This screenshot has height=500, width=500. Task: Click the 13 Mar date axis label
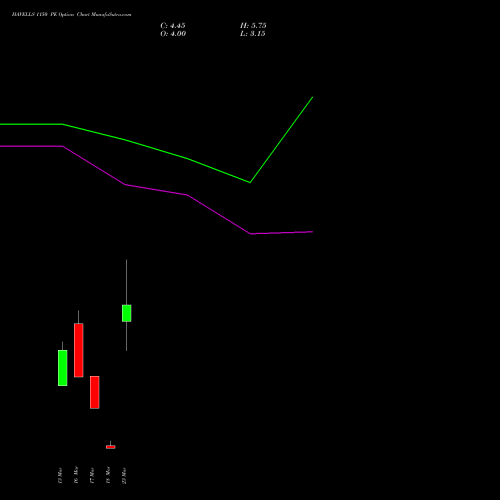60,475
